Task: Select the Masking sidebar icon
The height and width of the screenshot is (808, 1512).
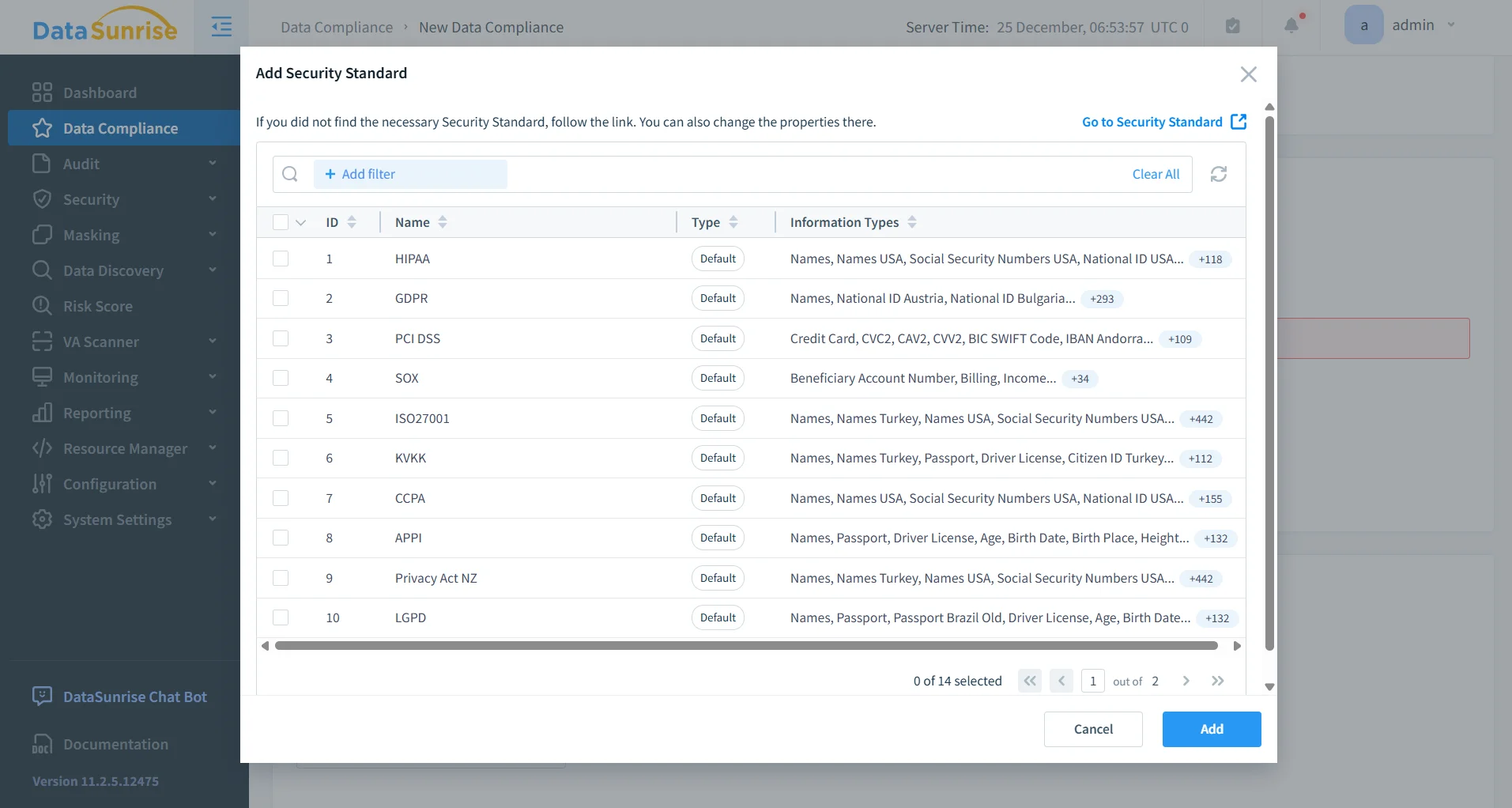Action: (42, 235)
